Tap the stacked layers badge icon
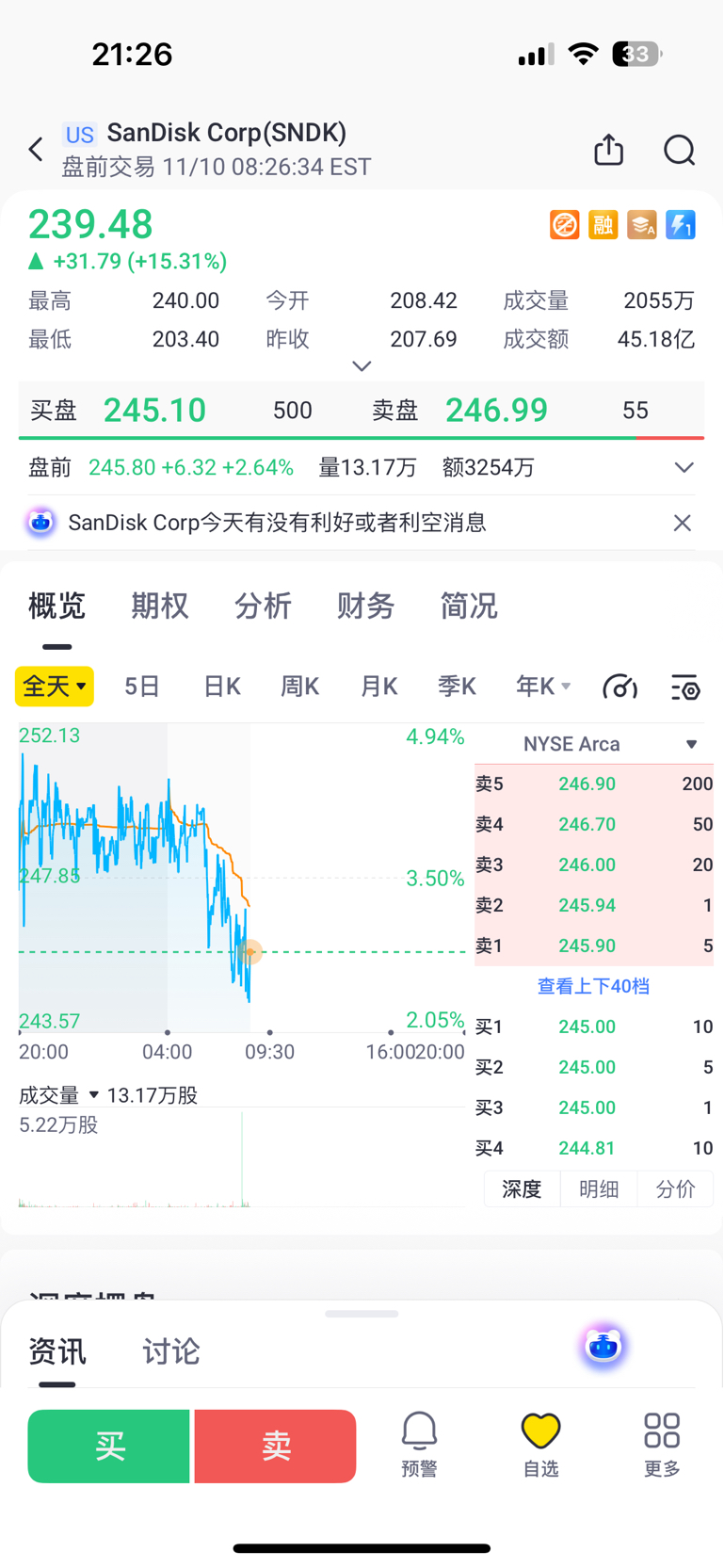 click(642, 225)
